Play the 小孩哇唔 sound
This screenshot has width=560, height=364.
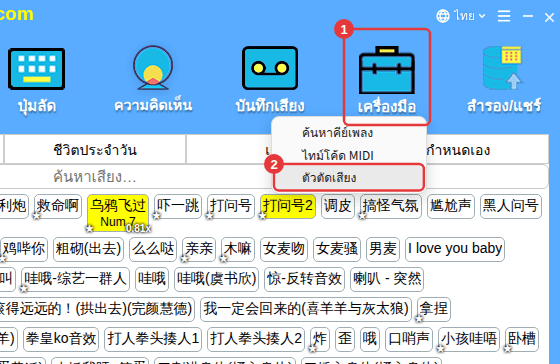[469, 339]
